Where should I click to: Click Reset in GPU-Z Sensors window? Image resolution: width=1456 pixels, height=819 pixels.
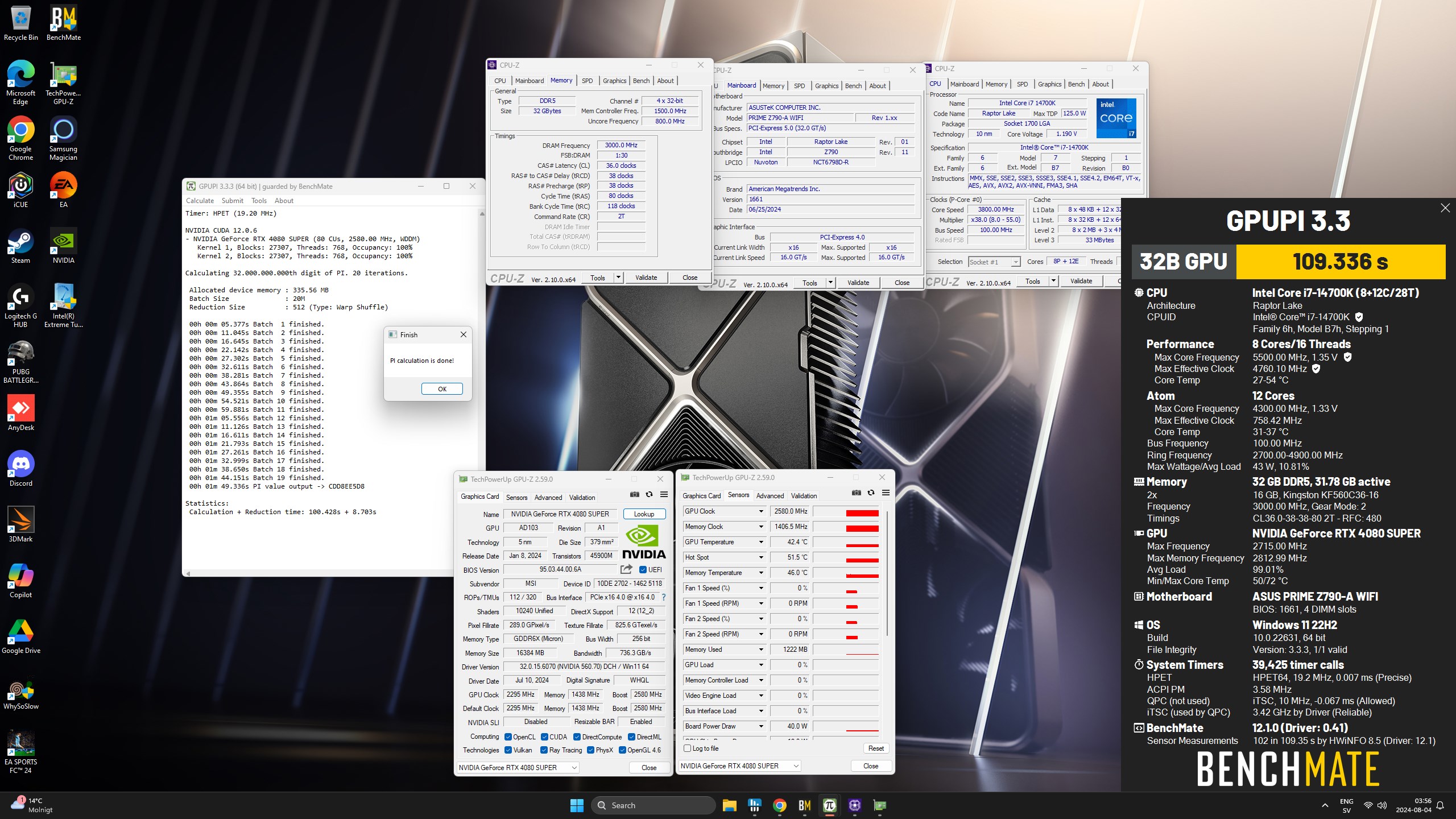click(x=876, y=748)
